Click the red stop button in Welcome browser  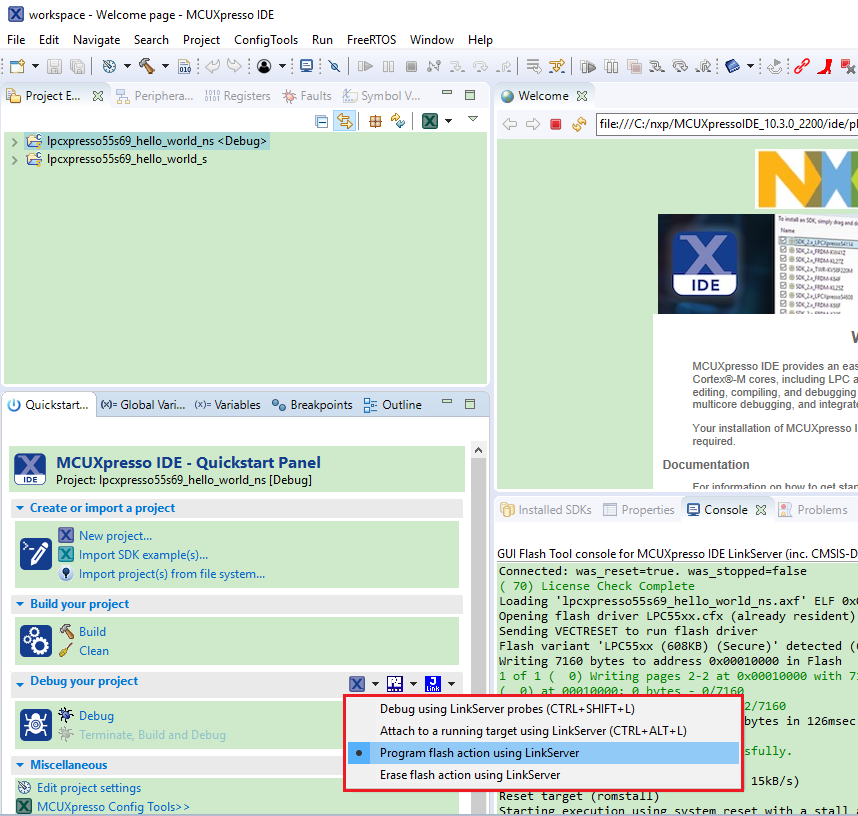555,125
